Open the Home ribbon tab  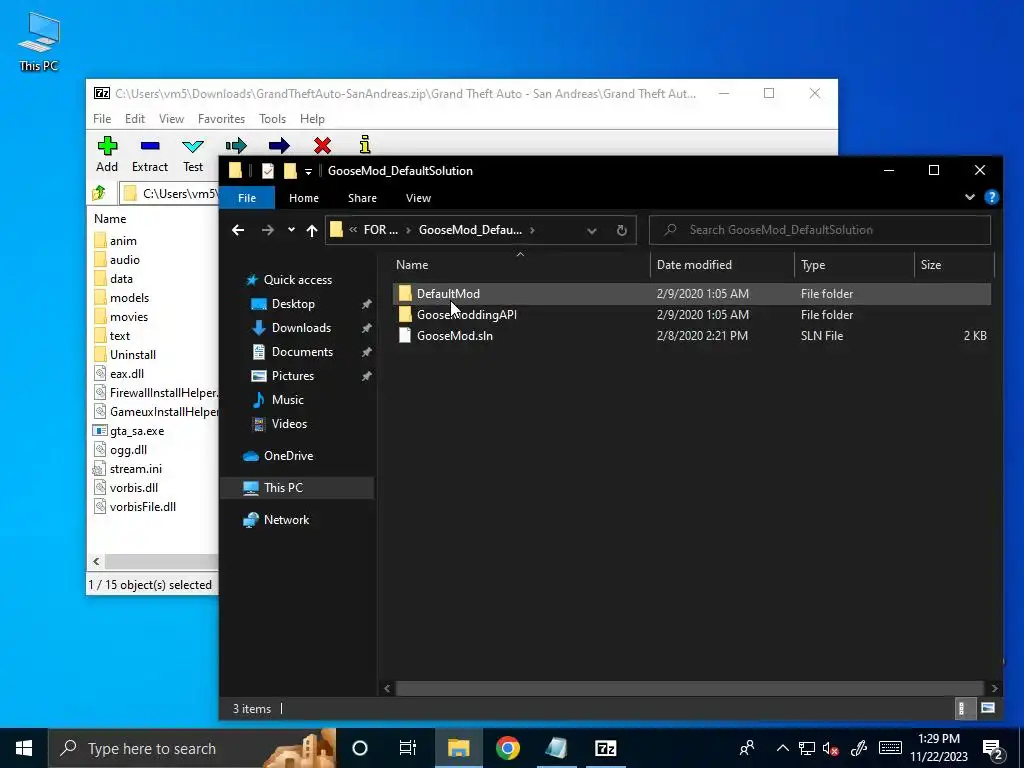(304, 198)
